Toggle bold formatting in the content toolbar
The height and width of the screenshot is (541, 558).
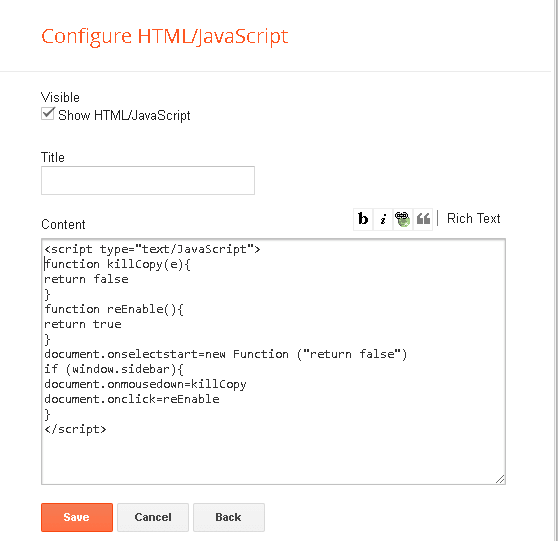click(x=363, y=219)
